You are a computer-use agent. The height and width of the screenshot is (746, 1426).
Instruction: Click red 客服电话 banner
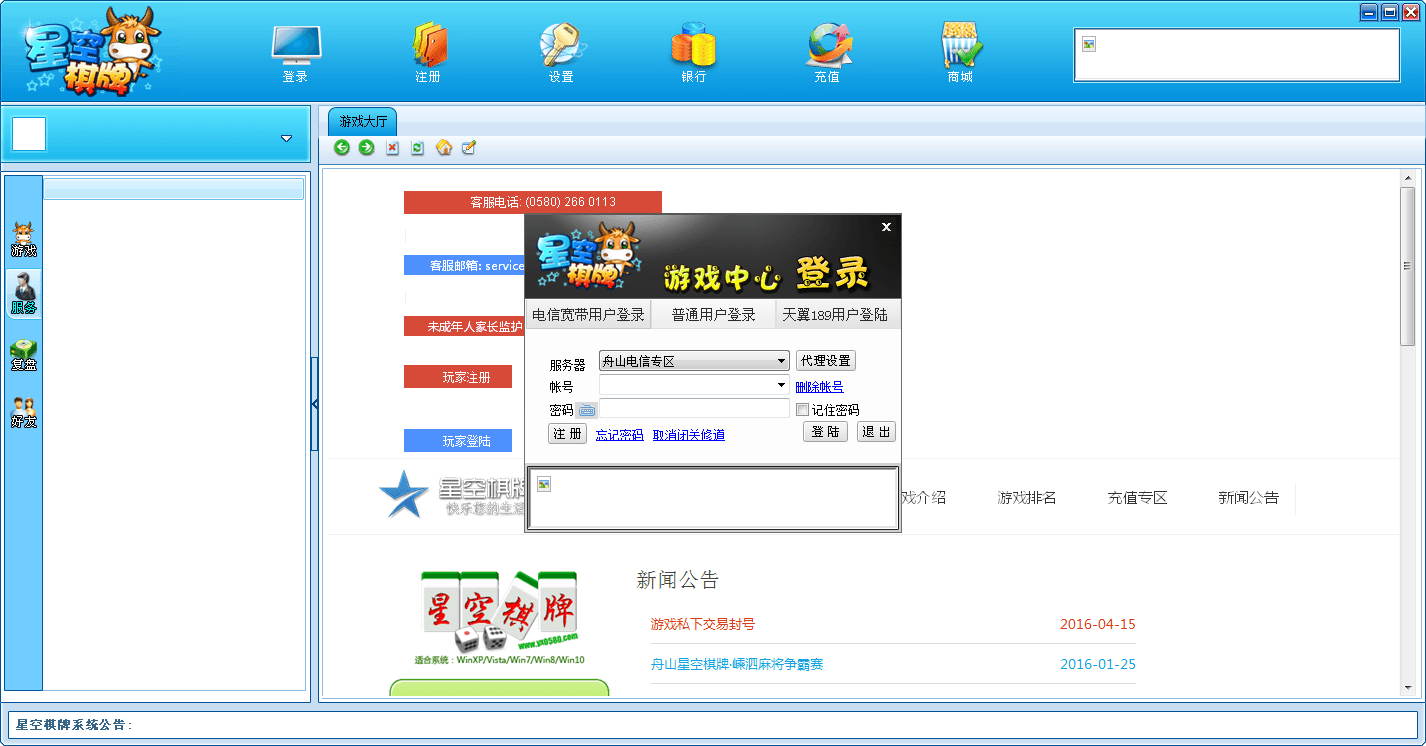pyautogui.click(x=533, y=202)
